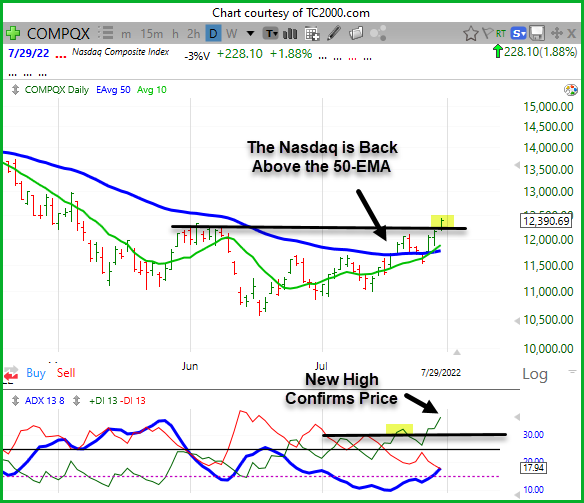584x503 pixels.
Task: Select the pencil drawing tool
Action: [334, 34]
